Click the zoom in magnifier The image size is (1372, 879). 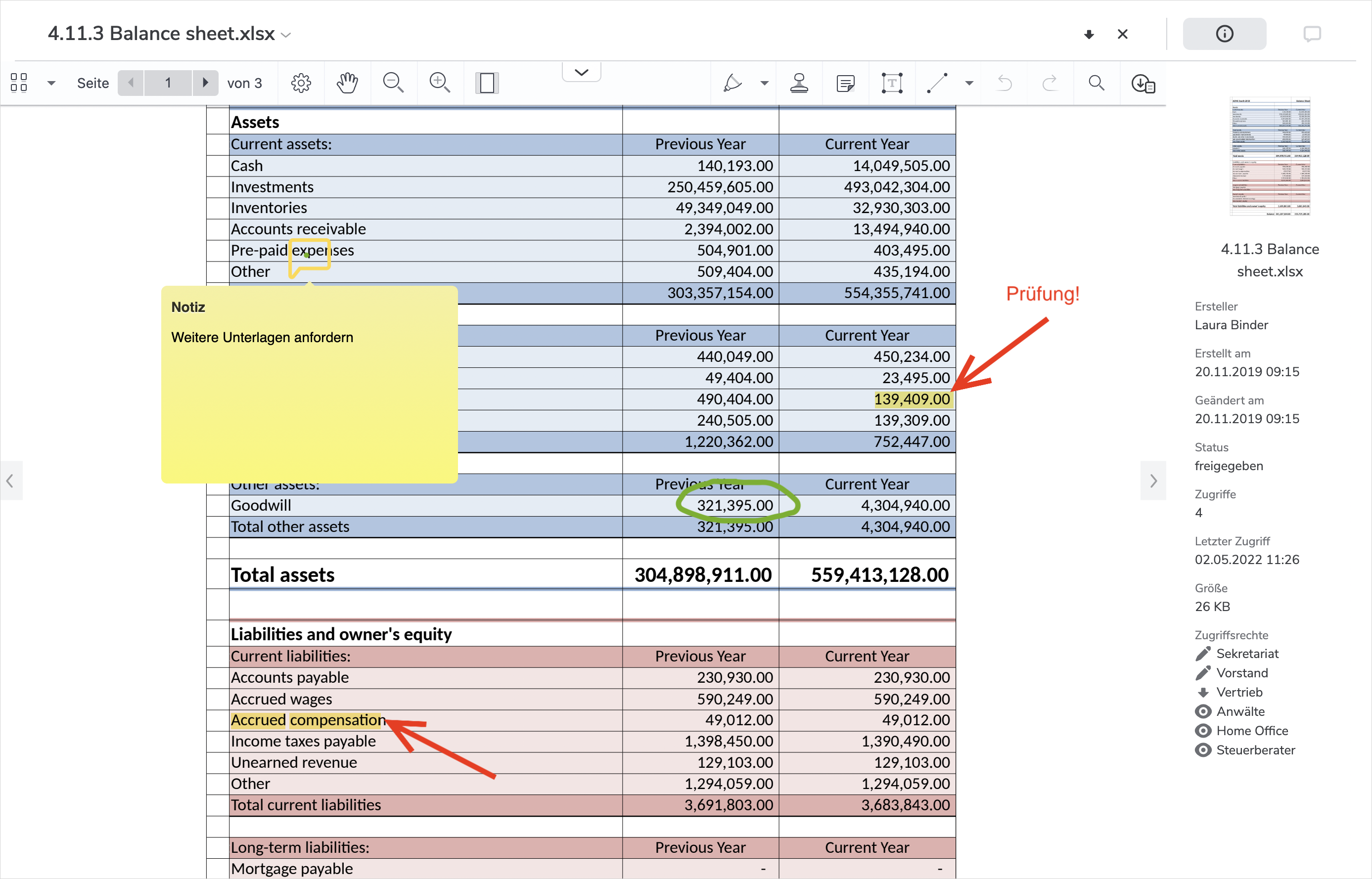440,84
